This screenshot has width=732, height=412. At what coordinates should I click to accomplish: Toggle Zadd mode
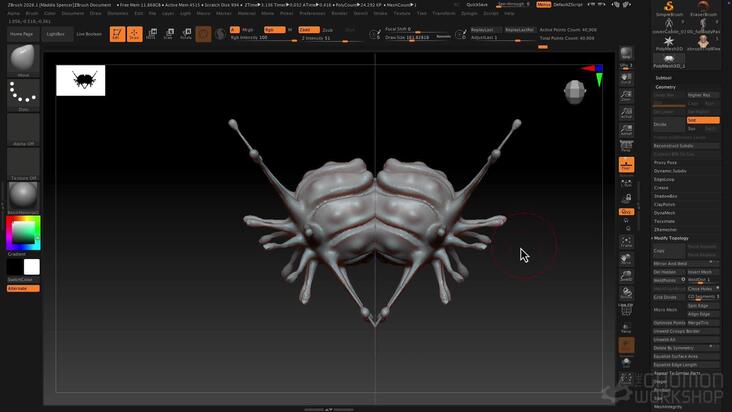[x=309, y=29]
